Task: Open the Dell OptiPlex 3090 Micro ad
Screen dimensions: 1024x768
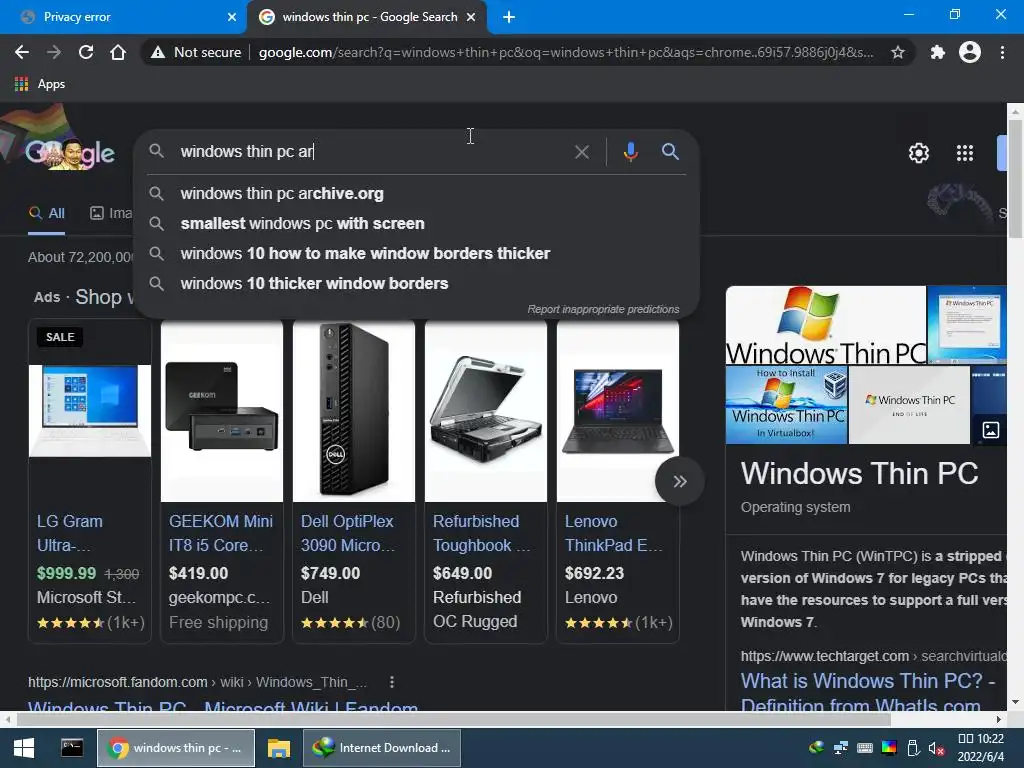Action: [348, 533]
